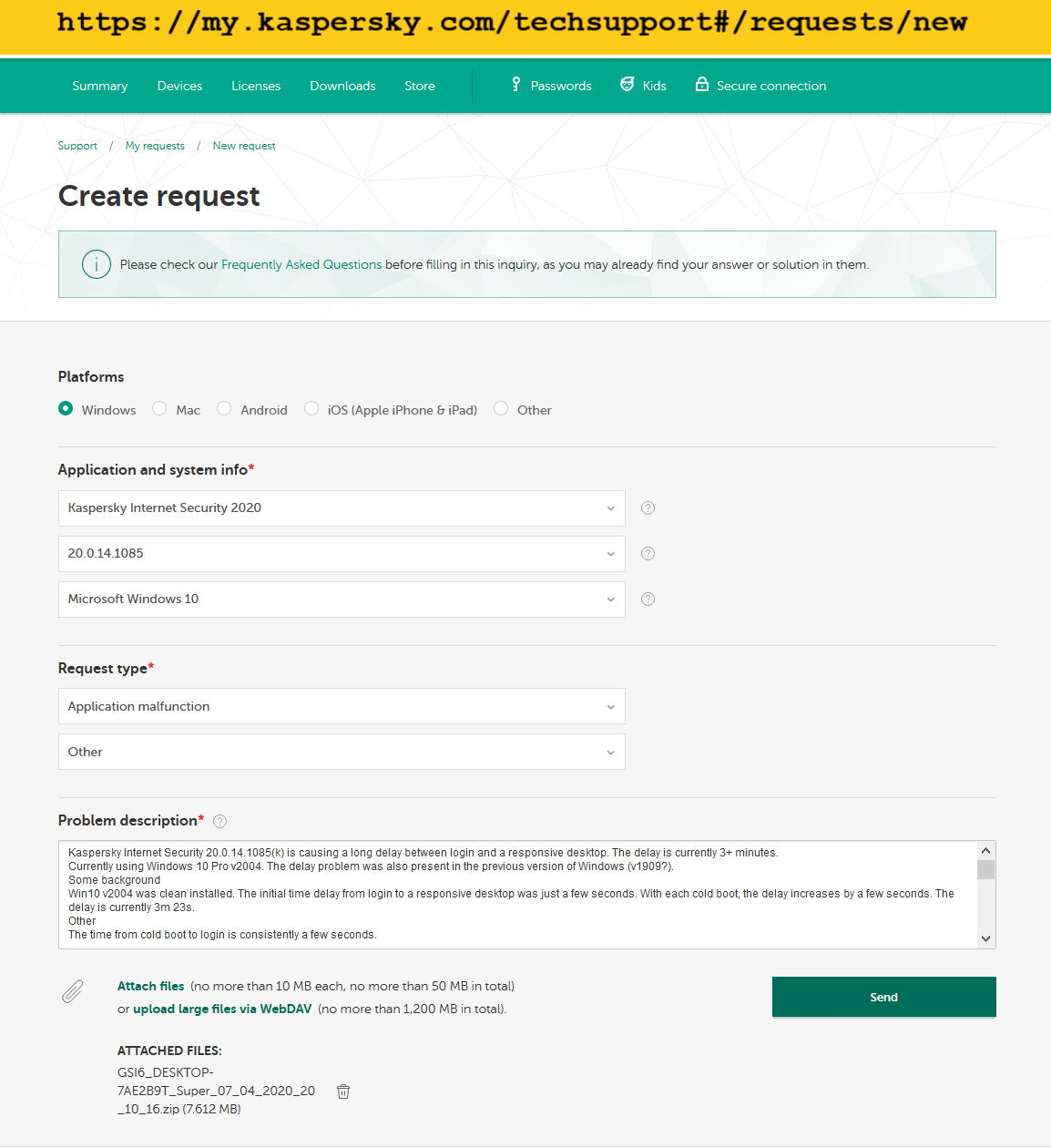Click the My requests breadcrumb link
Screen dimensions: 1051x1148
point(155,146)
